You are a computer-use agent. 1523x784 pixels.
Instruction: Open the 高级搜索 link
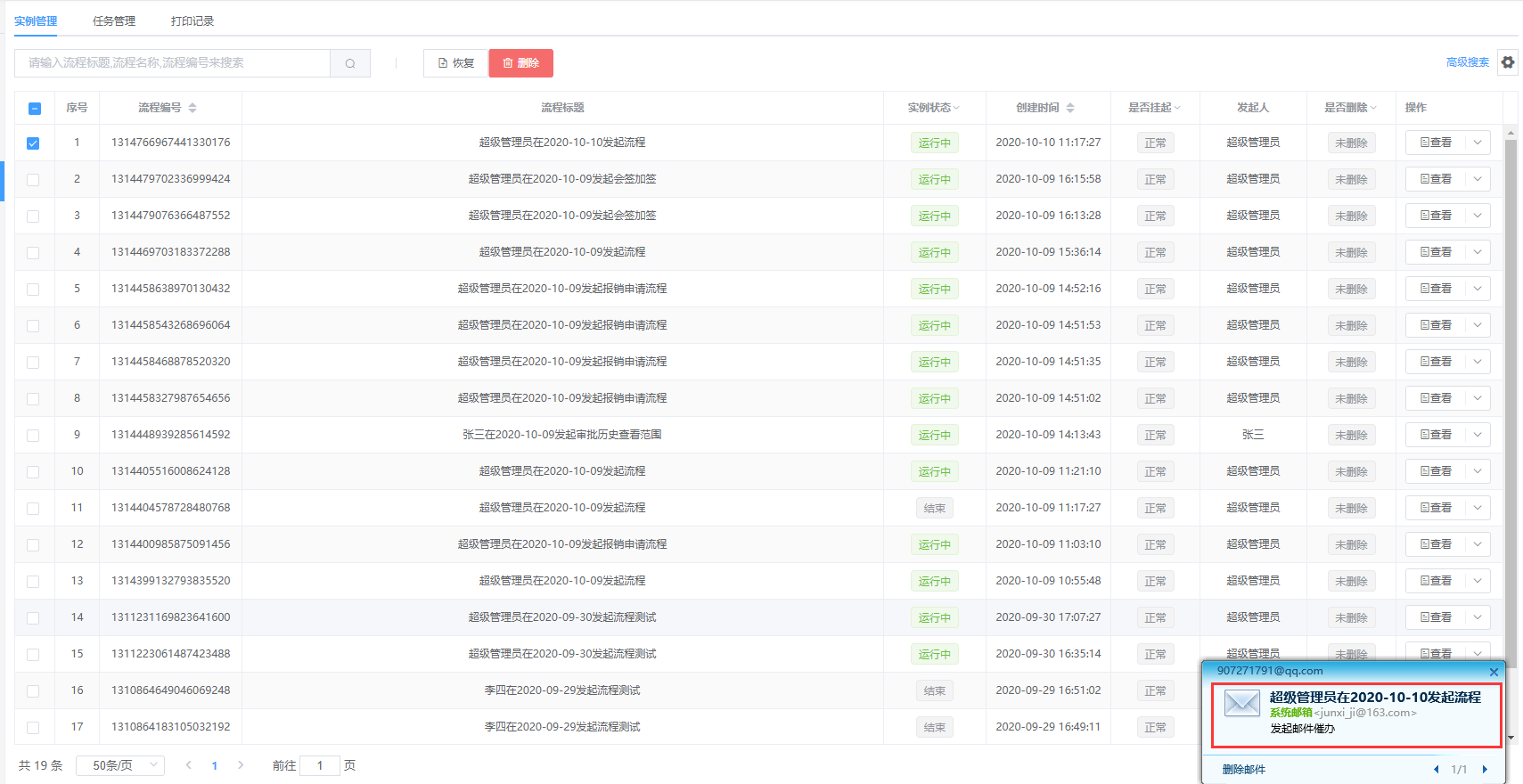pyautogui.click(x=1467, y=62)
